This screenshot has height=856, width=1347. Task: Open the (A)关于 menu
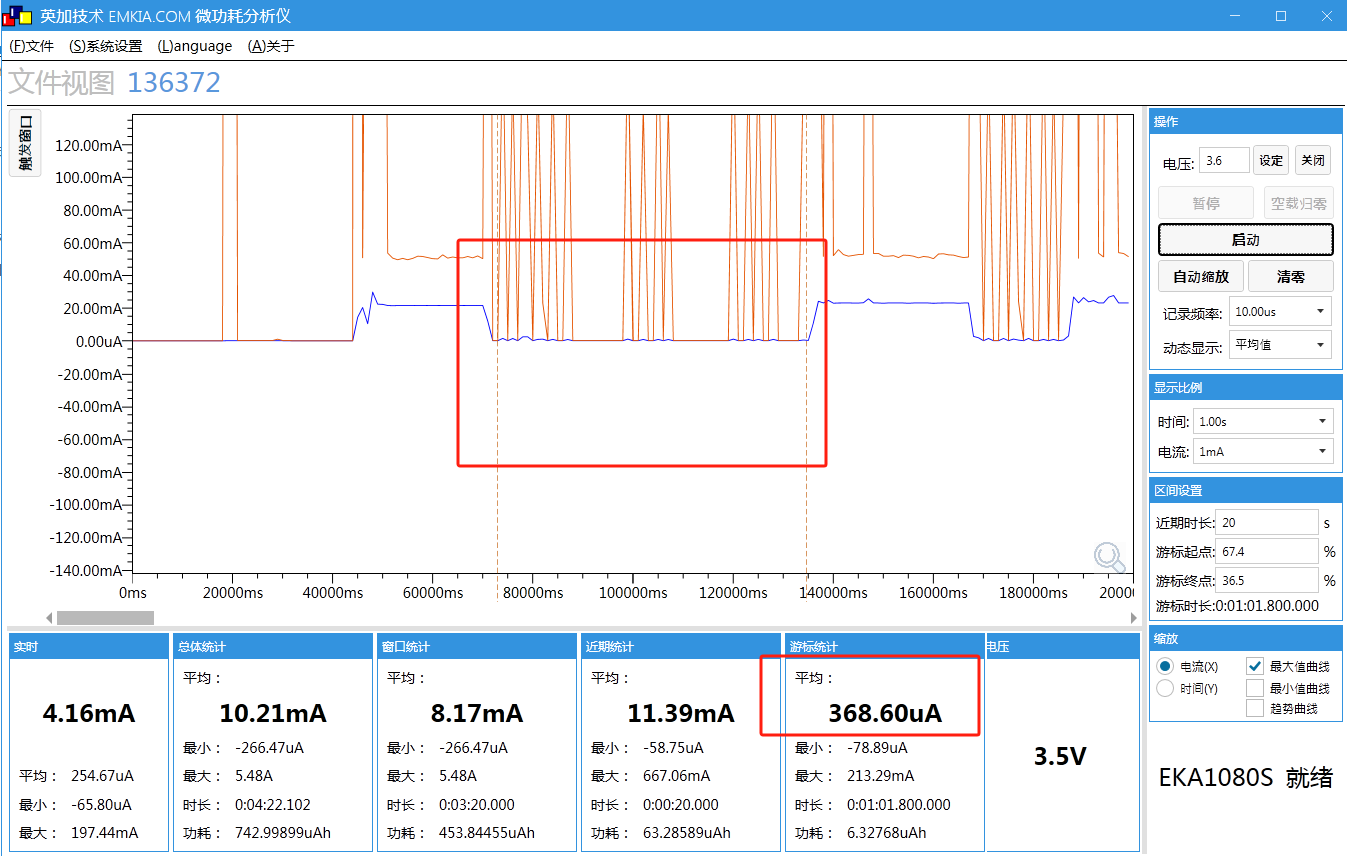[x=271, y=46]
